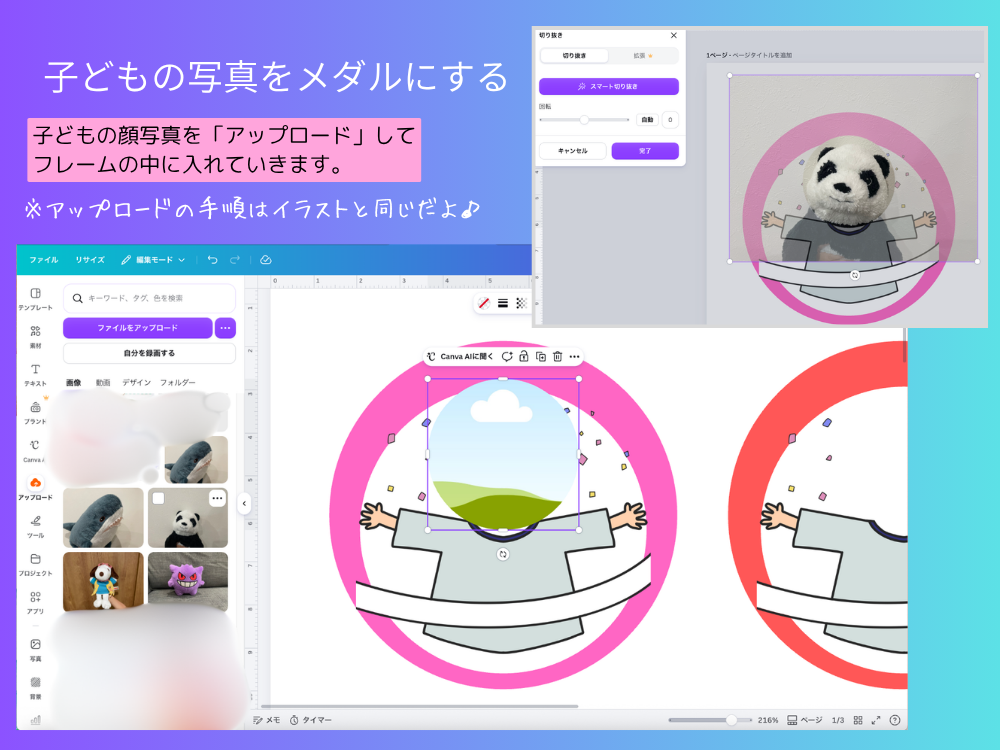
Task: Click スマート切り抜き button
Action: point(608,86)
